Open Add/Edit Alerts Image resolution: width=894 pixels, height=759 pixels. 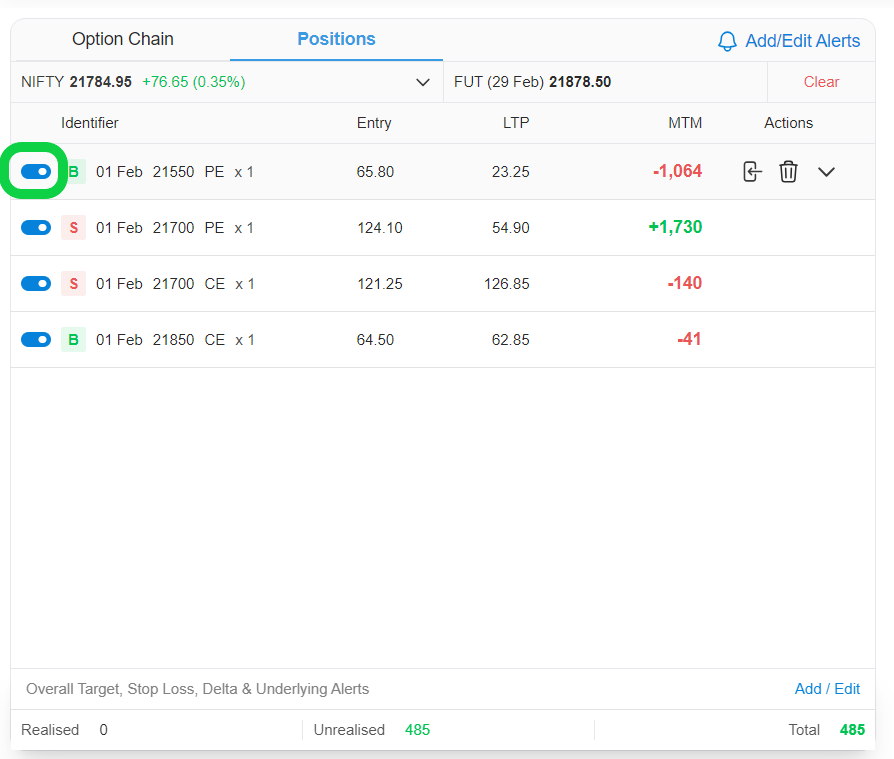pyautogui.click(x=789, y=41)
